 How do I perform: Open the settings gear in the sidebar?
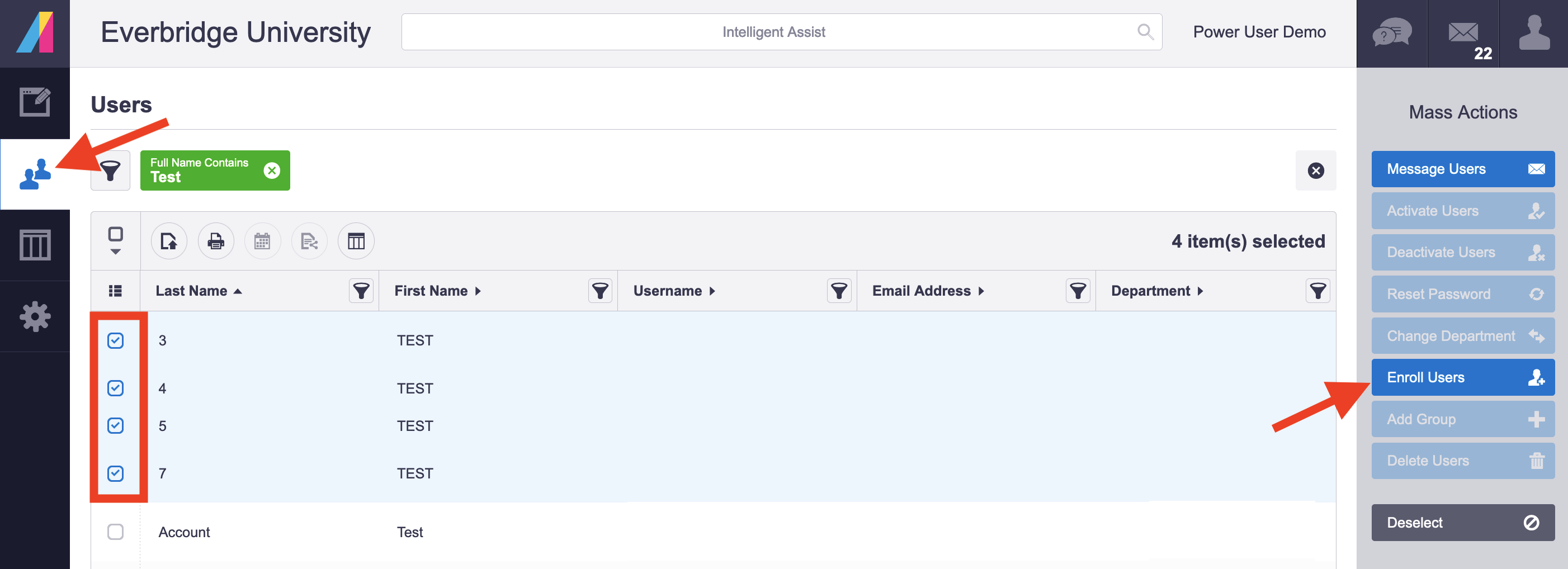35,316
